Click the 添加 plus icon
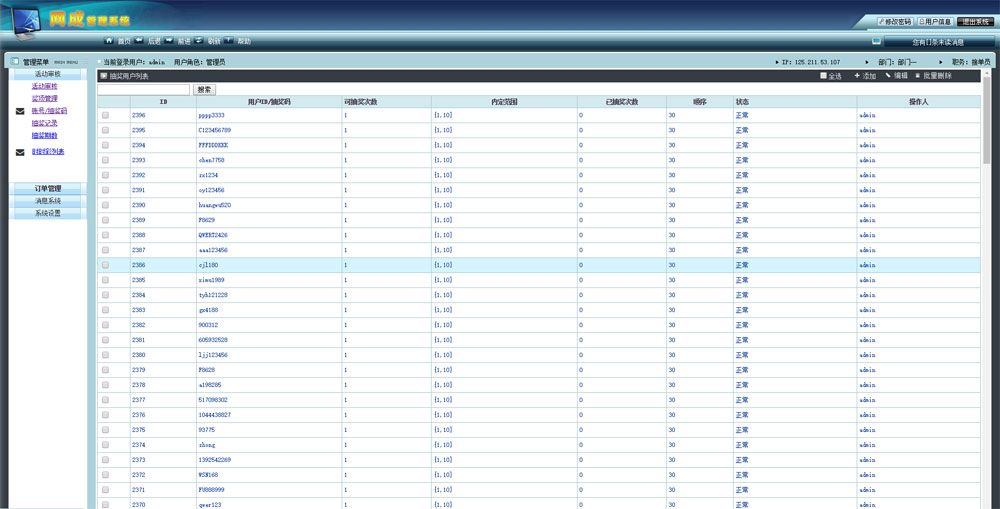 [x=857, y=75]
